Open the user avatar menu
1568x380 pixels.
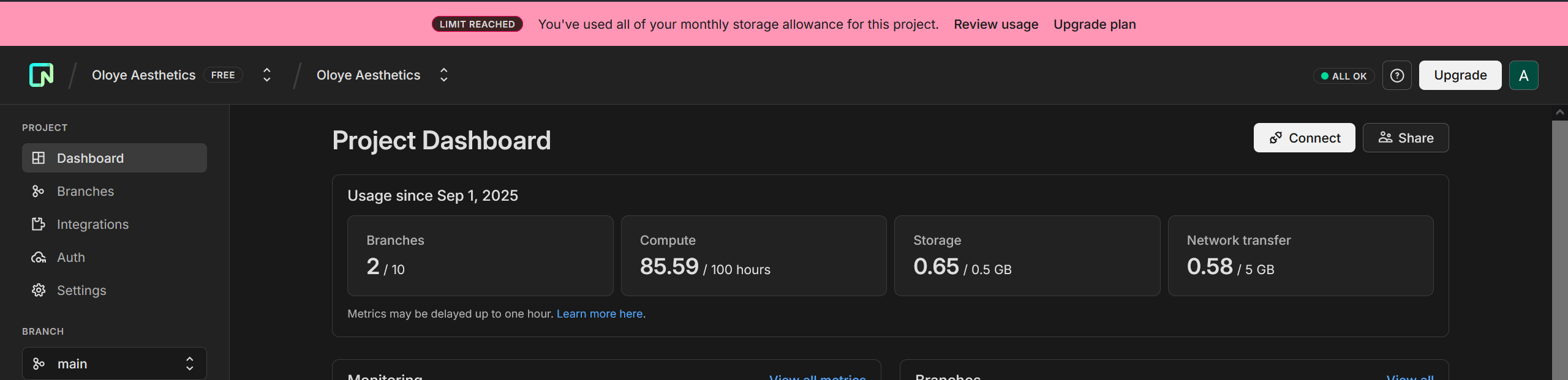click(1523, 75)
